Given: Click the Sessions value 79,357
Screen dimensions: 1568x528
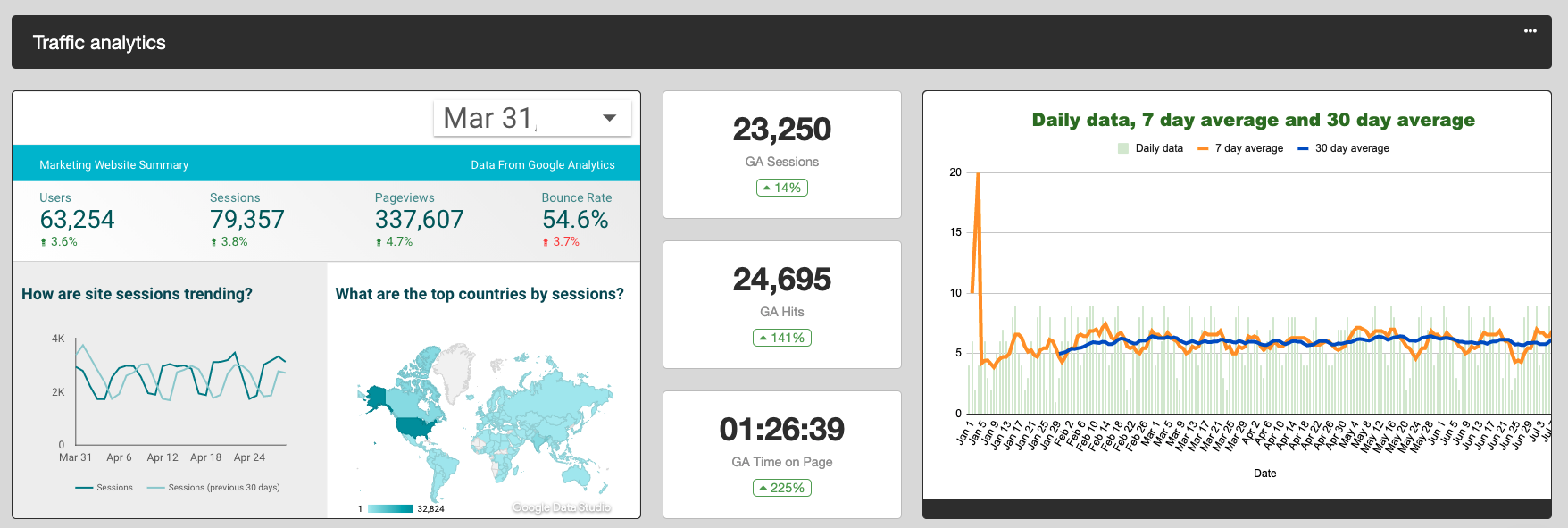Looking at the screenshot, I should pyautogui.click(x=247, y=220).
